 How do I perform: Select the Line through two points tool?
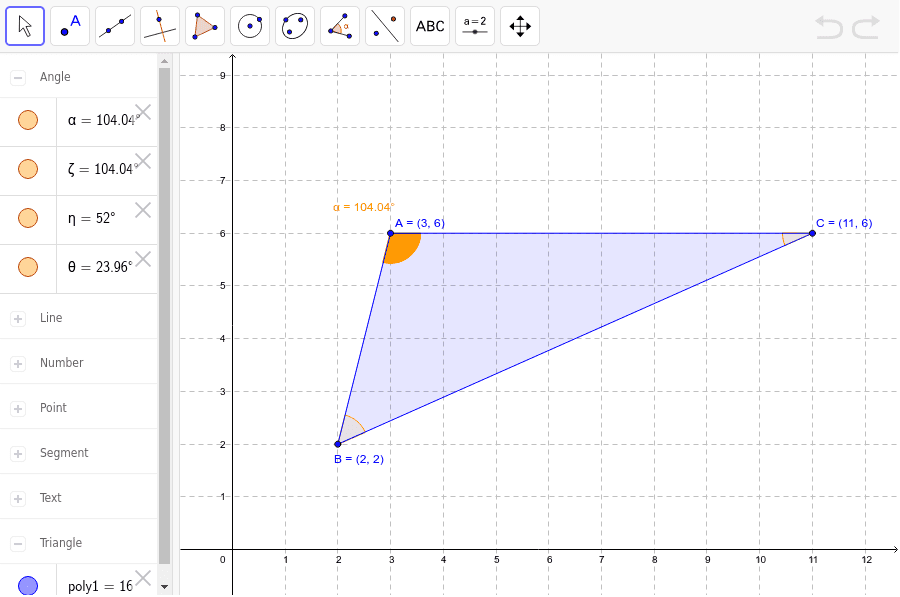(115, 26)
